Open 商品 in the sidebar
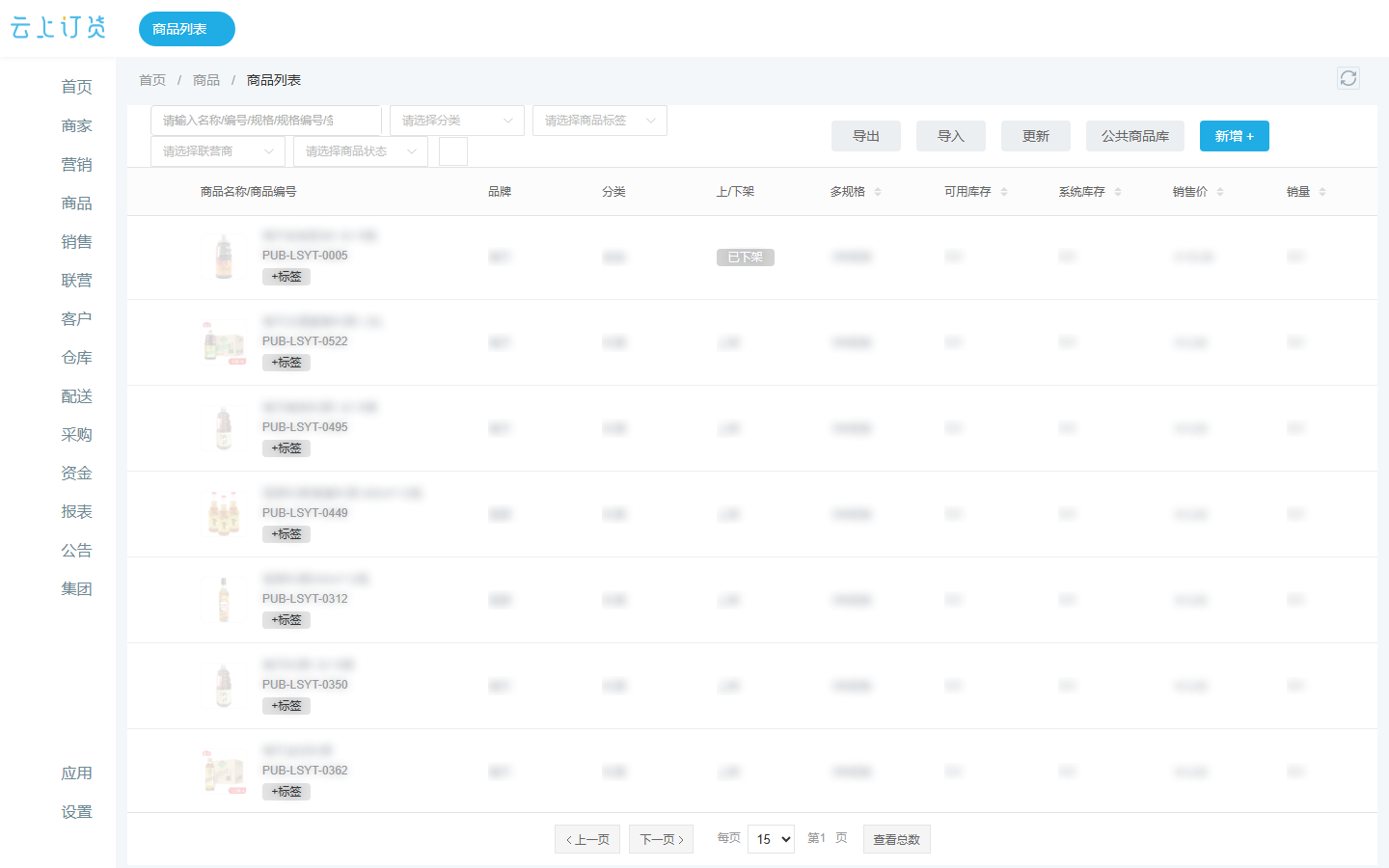 (x=77, y=203)
